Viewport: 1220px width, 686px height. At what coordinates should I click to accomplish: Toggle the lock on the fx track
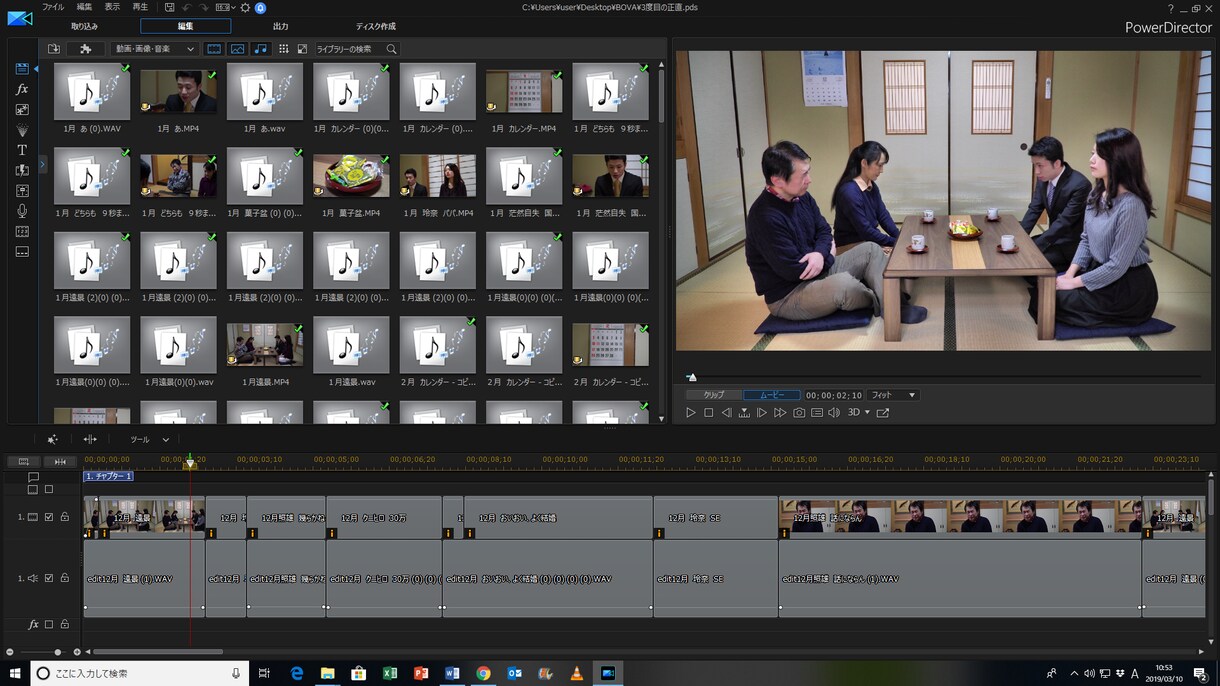65,624
